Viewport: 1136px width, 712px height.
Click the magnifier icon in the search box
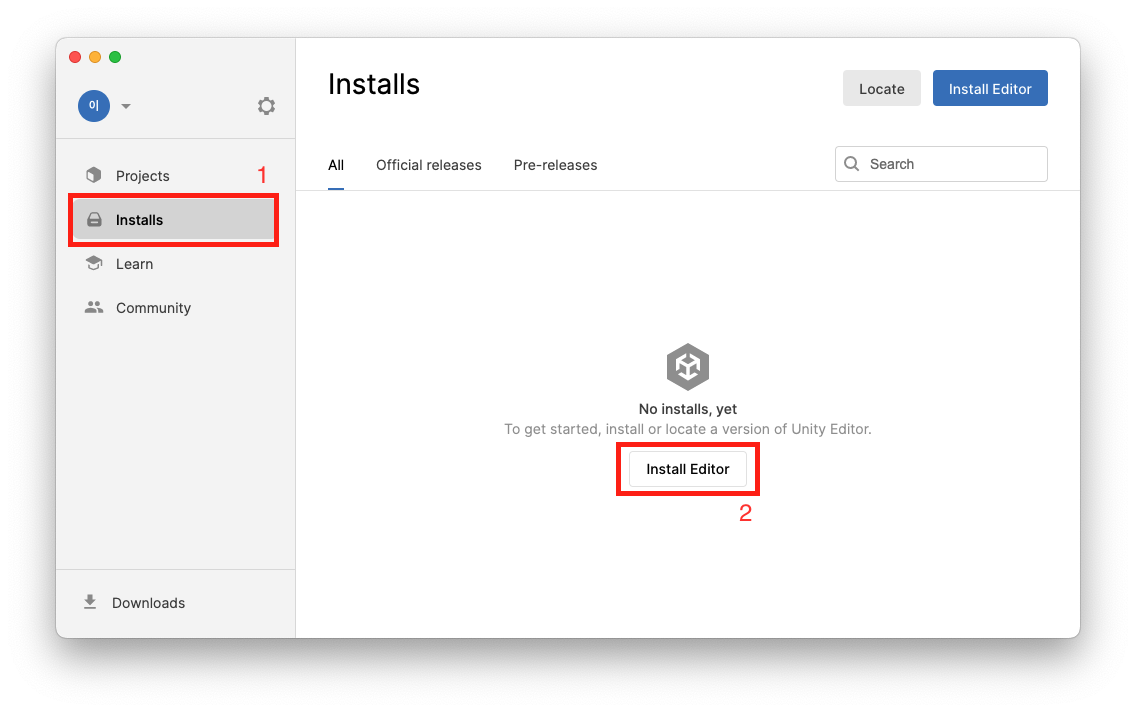pyautogui.click(x=852, y=164)
